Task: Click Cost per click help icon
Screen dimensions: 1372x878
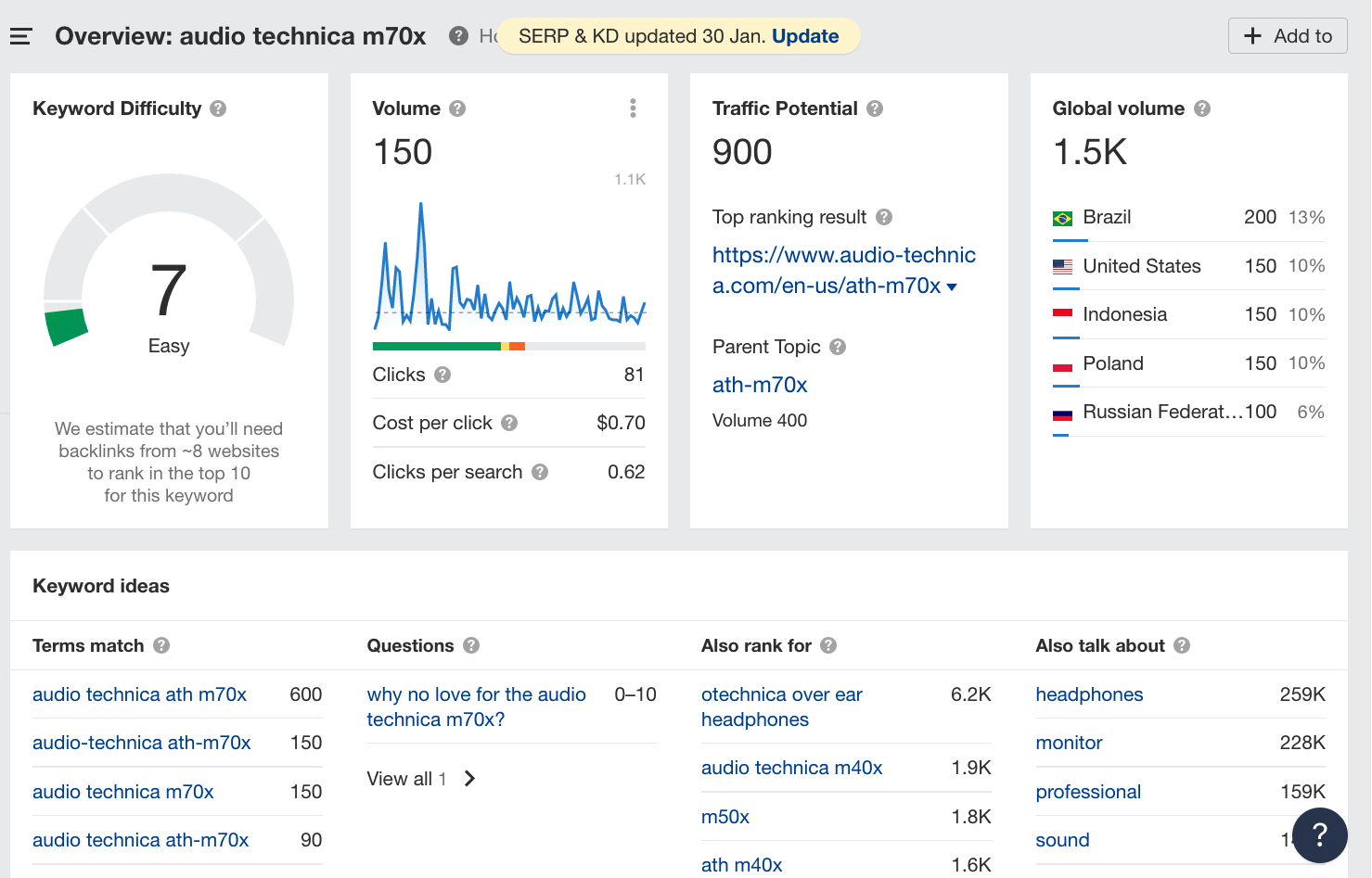Action: (509, 423)
